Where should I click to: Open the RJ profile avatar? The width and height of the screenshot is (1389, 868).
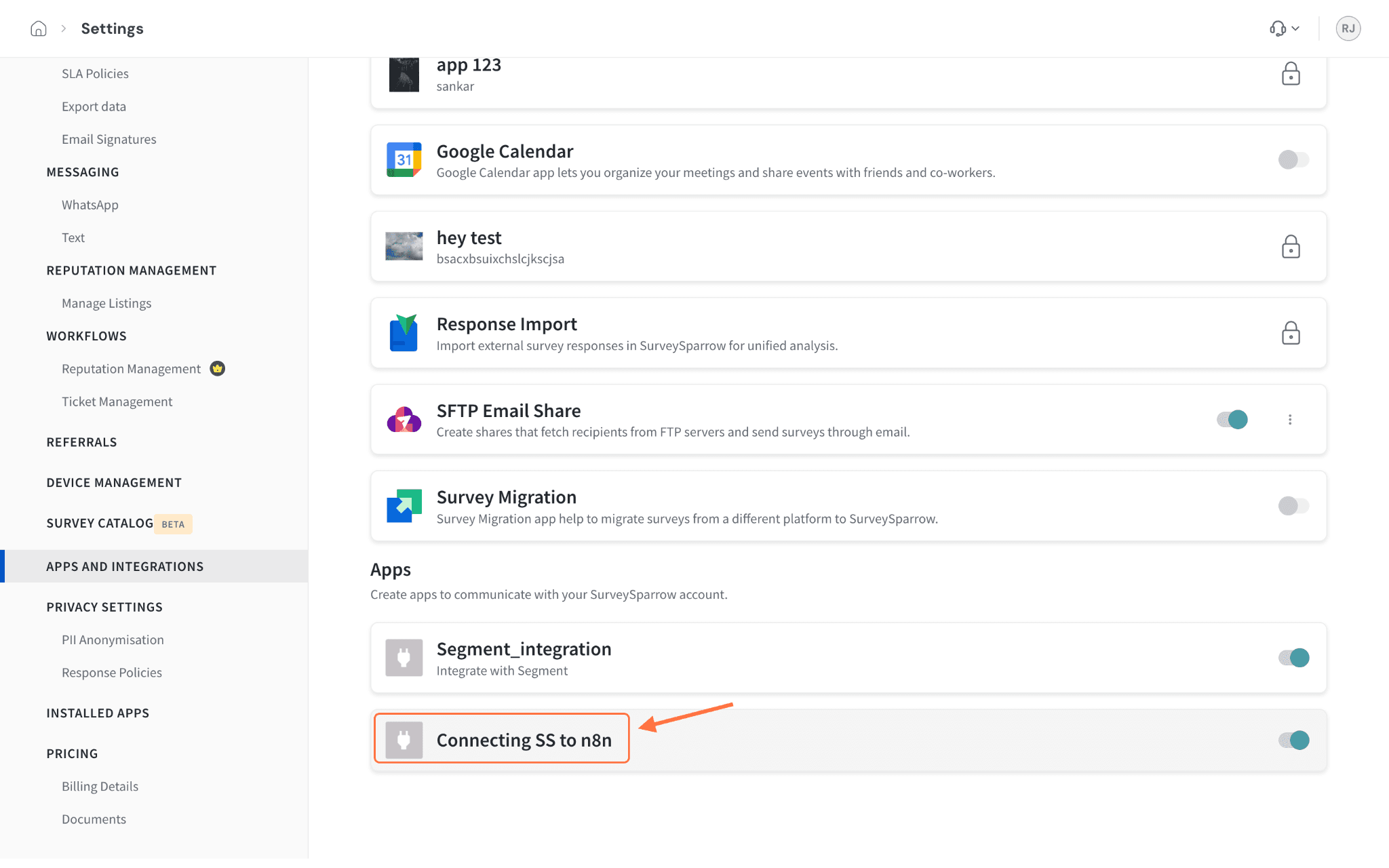[x=1348, y=28]
